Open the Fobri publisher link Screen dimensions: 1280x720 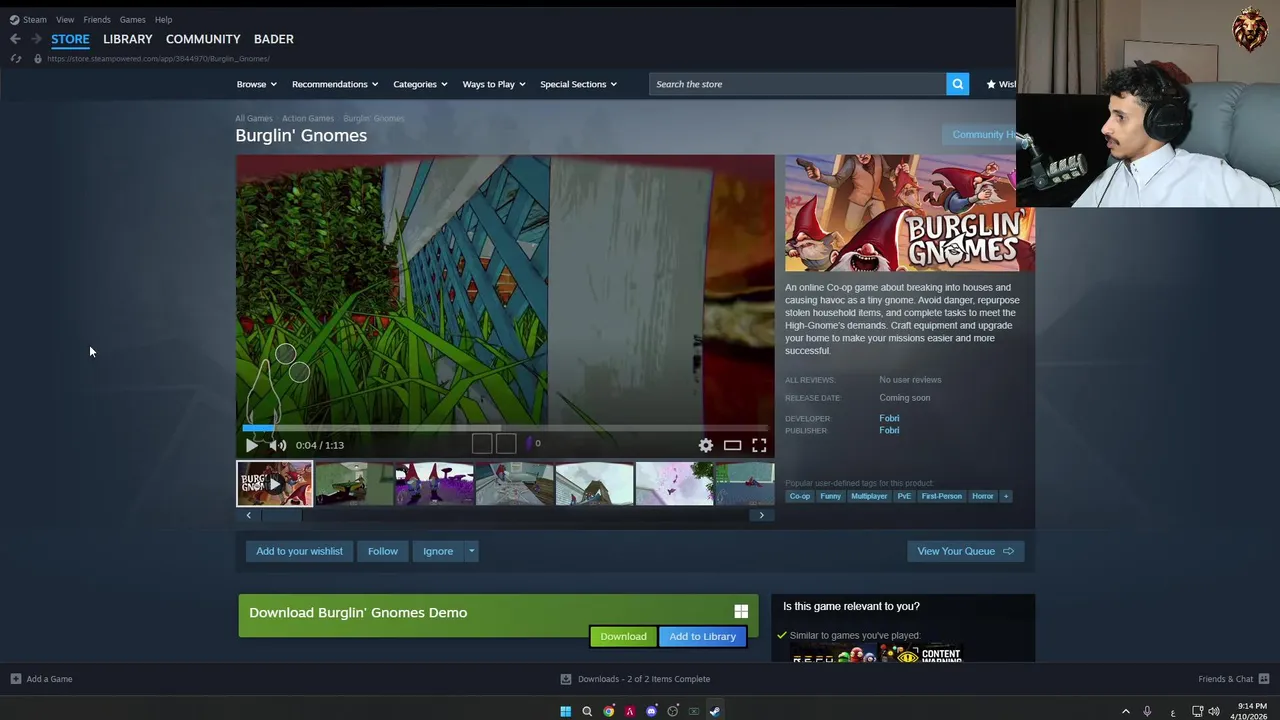coord(889,430)
